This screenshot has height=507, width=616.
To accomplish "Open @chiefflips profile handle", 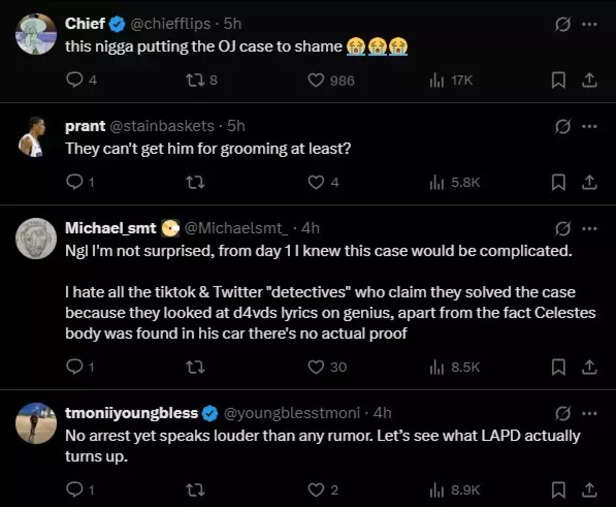I will tap(177, 22).
